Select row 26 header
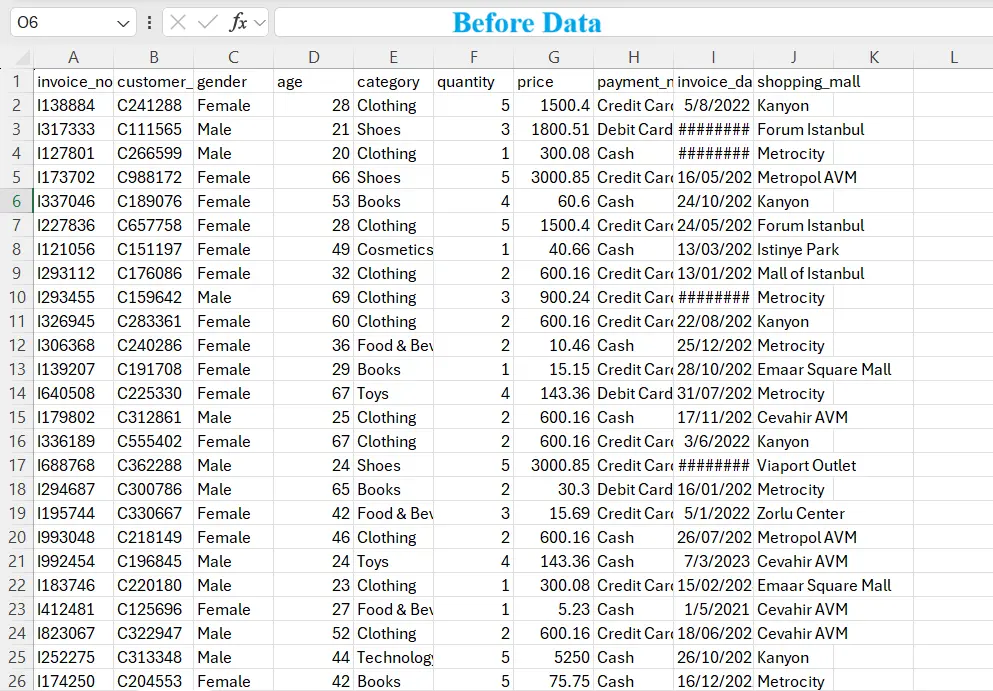The image size is (993, 691). point(16,681)
